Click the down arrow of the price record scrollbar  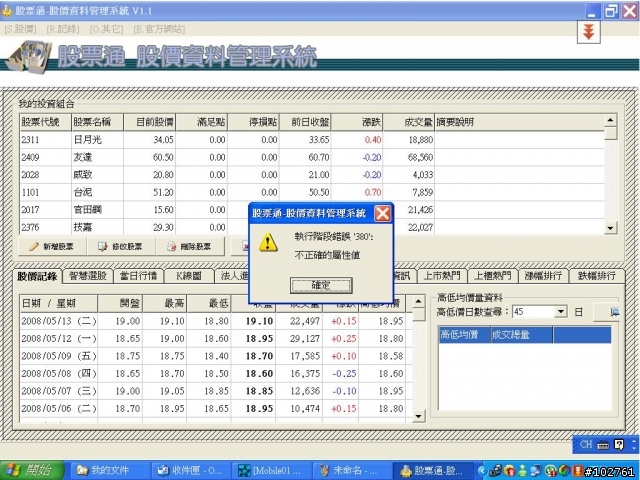tap(418, 416)
